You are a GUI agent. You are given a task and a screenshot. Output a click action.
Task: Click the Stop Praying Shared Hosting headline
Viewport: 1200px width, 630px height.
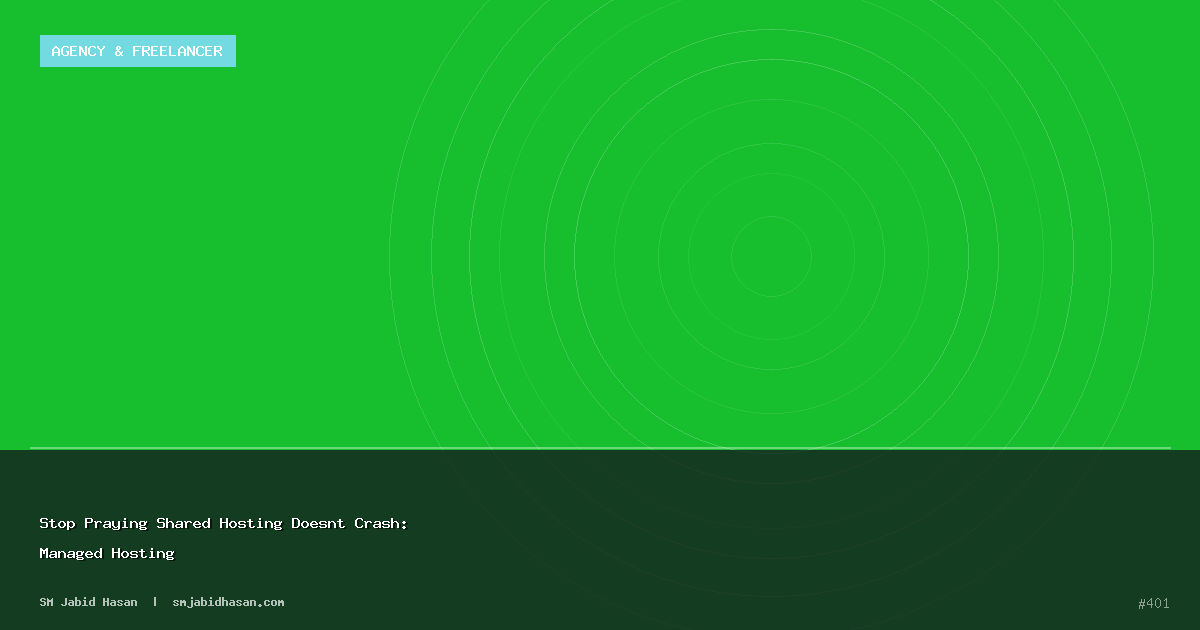click(x=223, y=523)
